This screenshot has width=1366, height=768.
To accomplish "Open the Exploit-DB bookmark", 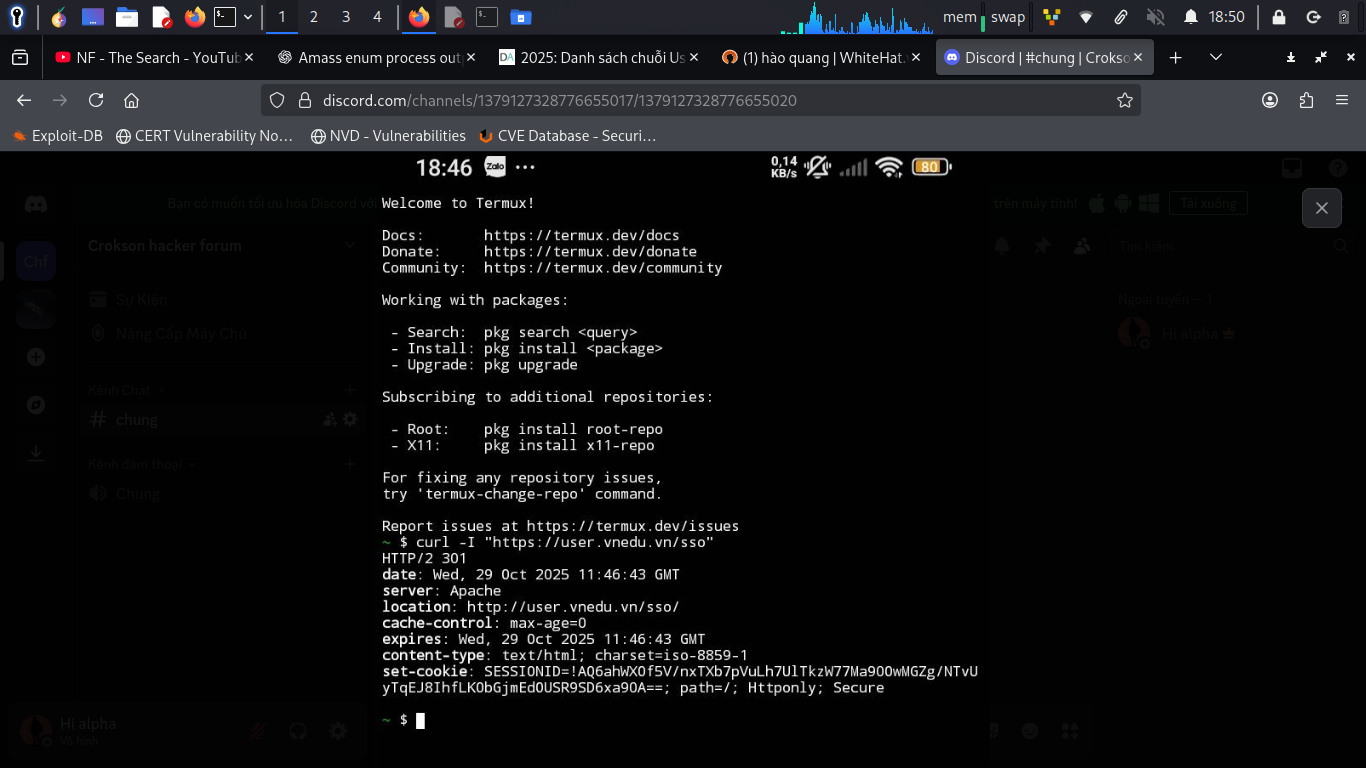I will (56, 136).
